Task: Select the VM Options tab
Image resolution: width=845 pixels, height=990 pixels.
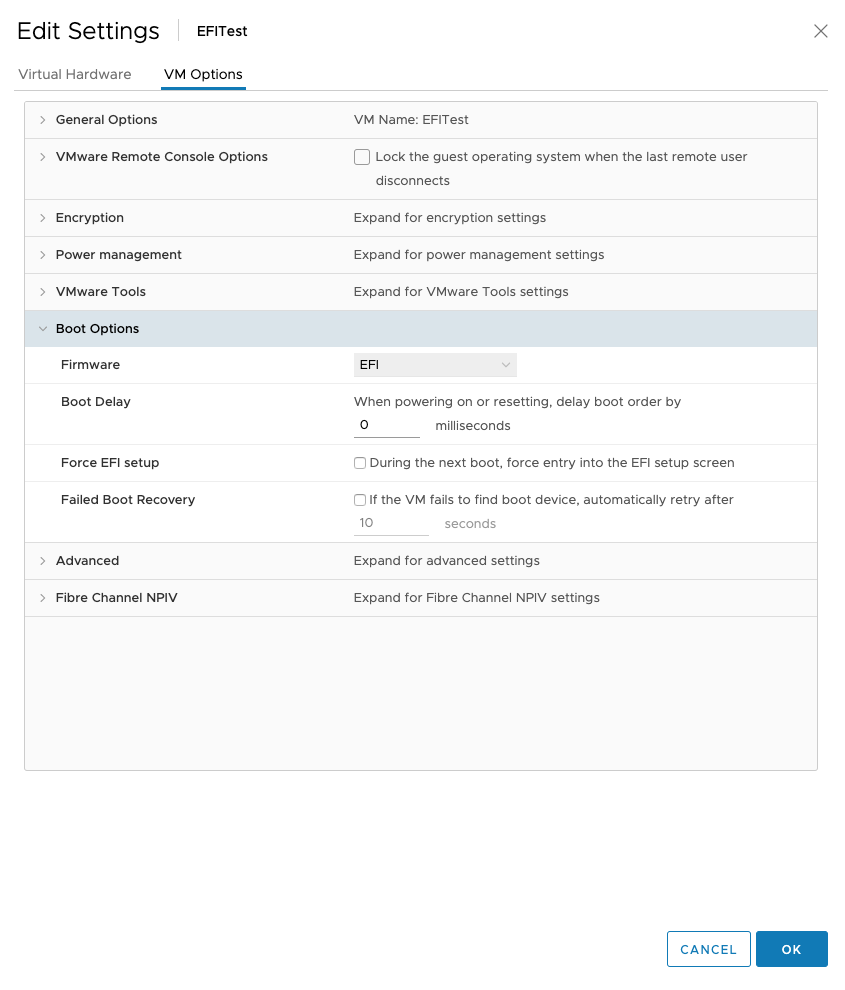Action: point(203,75)
